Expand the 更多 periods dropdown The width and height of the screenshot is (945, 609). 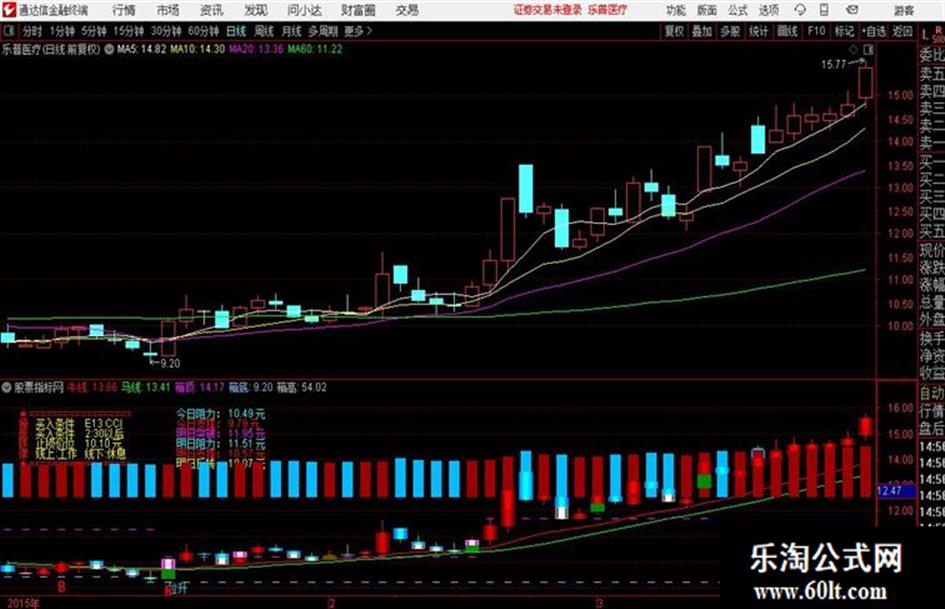coord(358,31)
